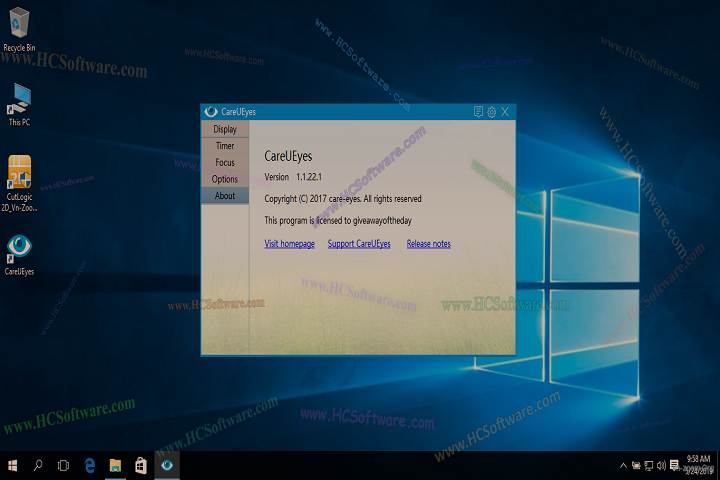This screenshot has width=720, height=480.
Task: Click the feedback note icon in title bar
Action: (478, 112)
